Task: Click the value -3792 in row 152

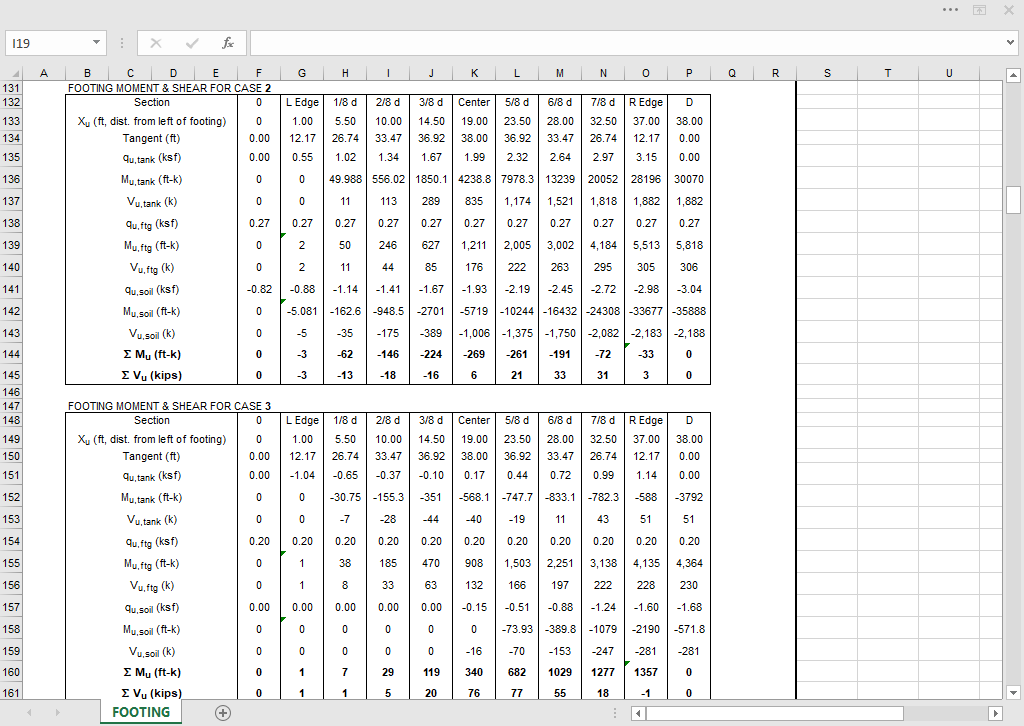Action: [x=689, y=497]
